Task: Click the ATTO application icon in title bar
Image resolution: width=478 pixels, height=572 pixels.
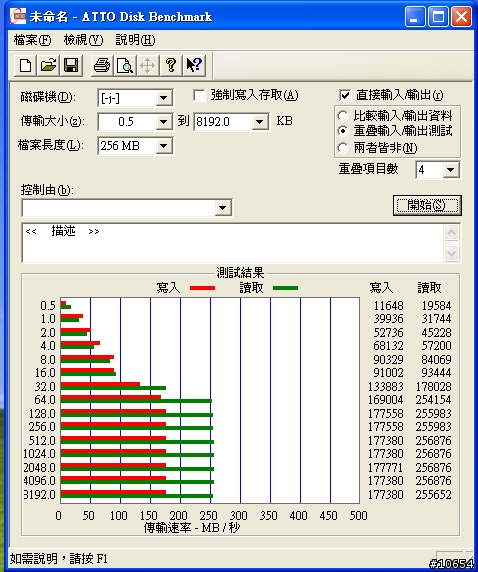Action: 18,16
